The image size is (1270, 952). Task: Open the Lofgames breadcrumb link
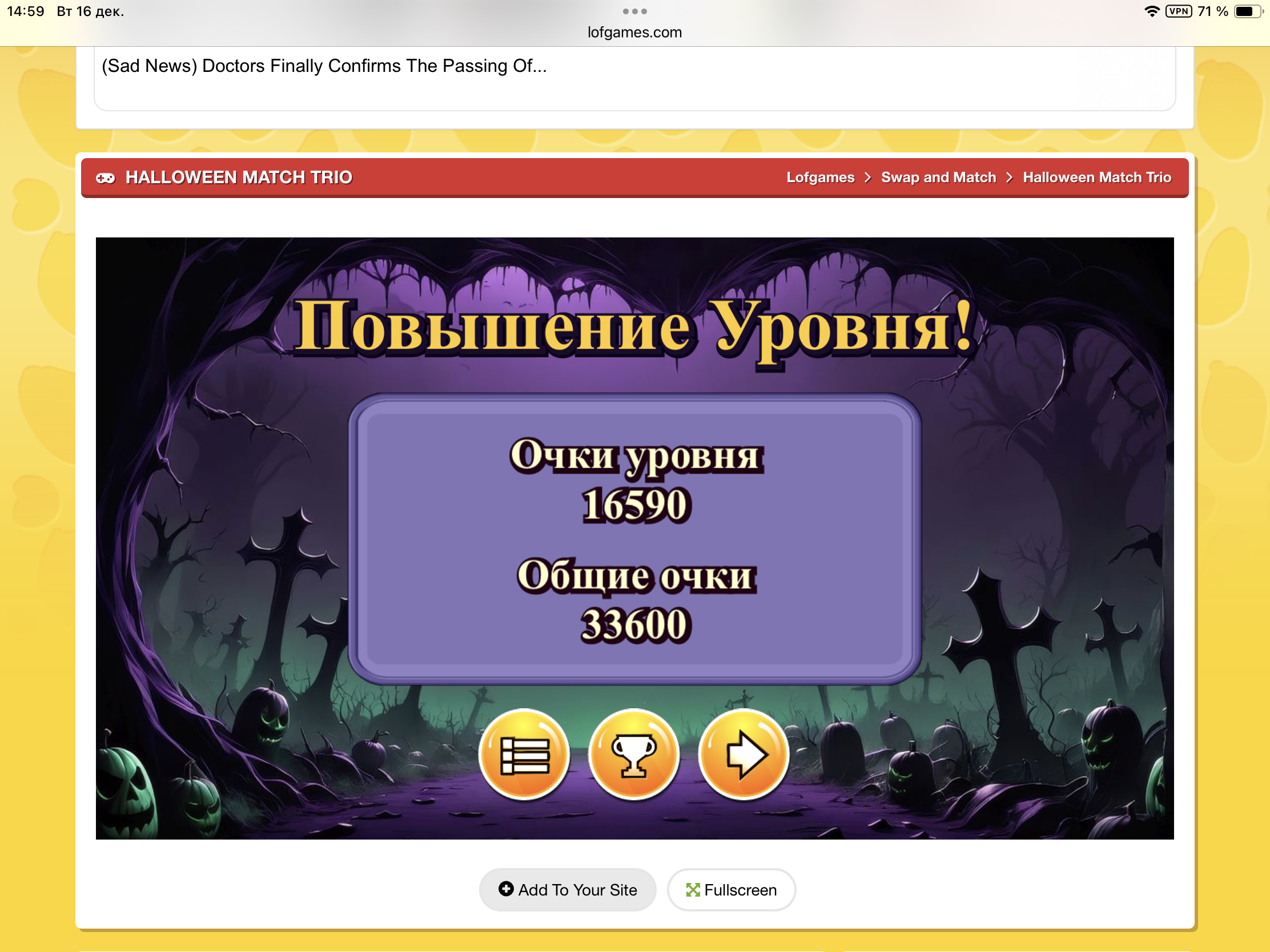(x=820, y=178)
